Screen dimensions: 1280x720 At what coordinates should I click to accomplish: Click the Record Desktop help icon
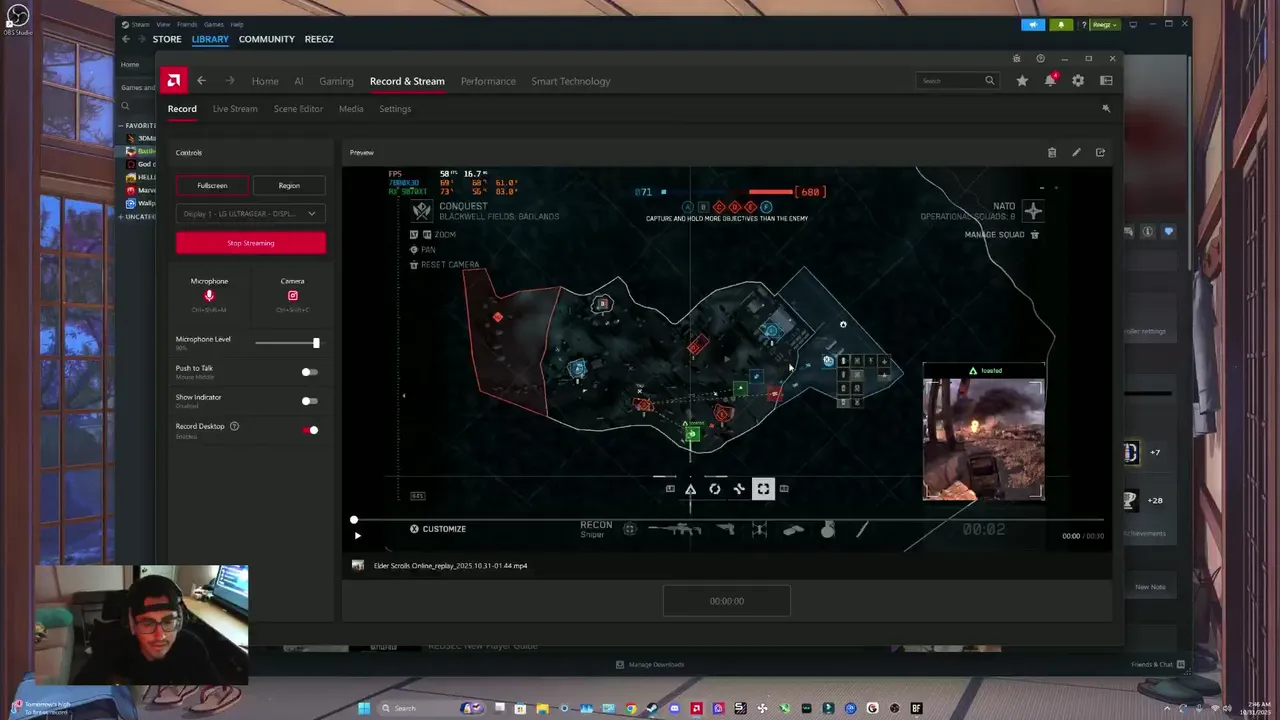pyautogui.click(x=234, y=426)
